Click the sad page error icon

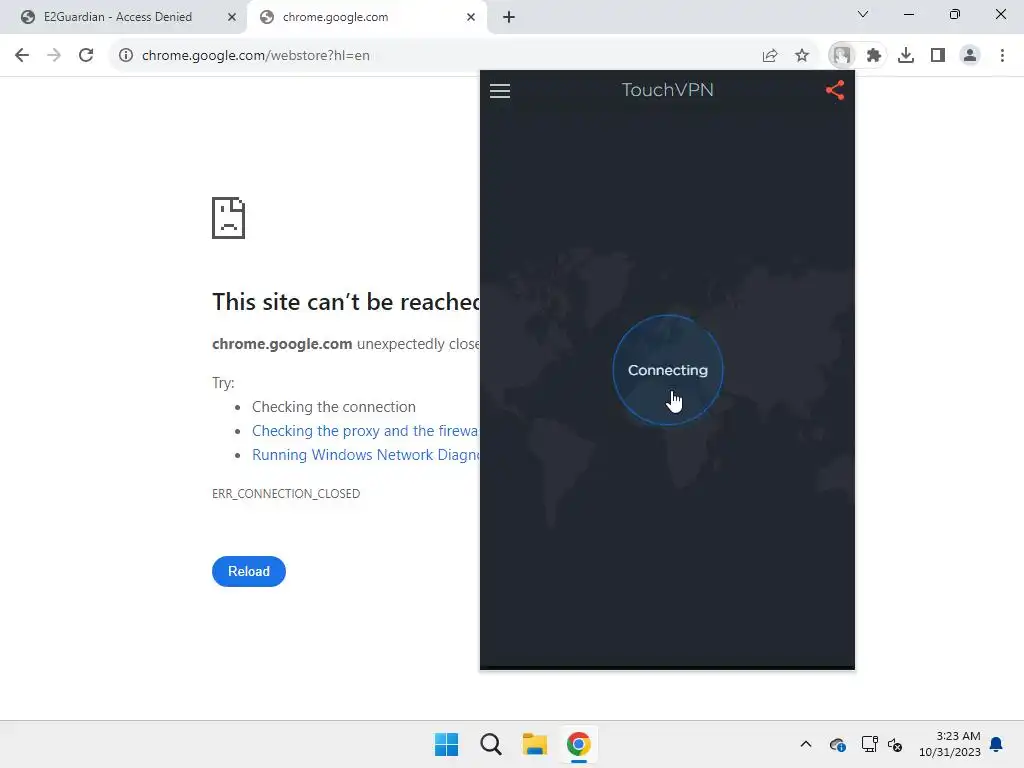tap(229, 218)
